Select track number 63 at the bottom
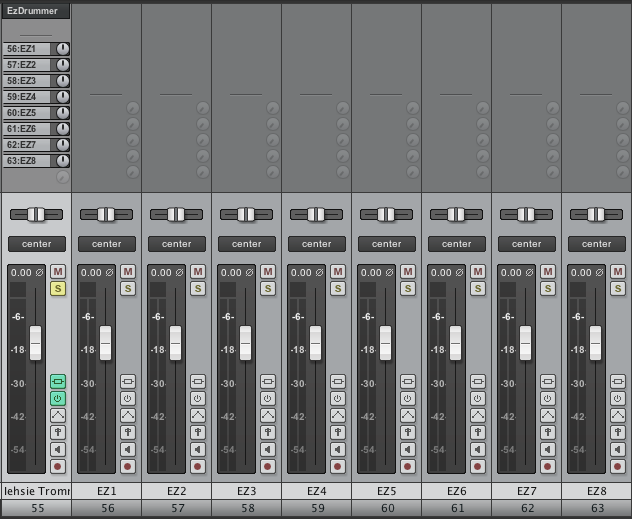Screen dimensions: 632x519 [x=597, y=508]
